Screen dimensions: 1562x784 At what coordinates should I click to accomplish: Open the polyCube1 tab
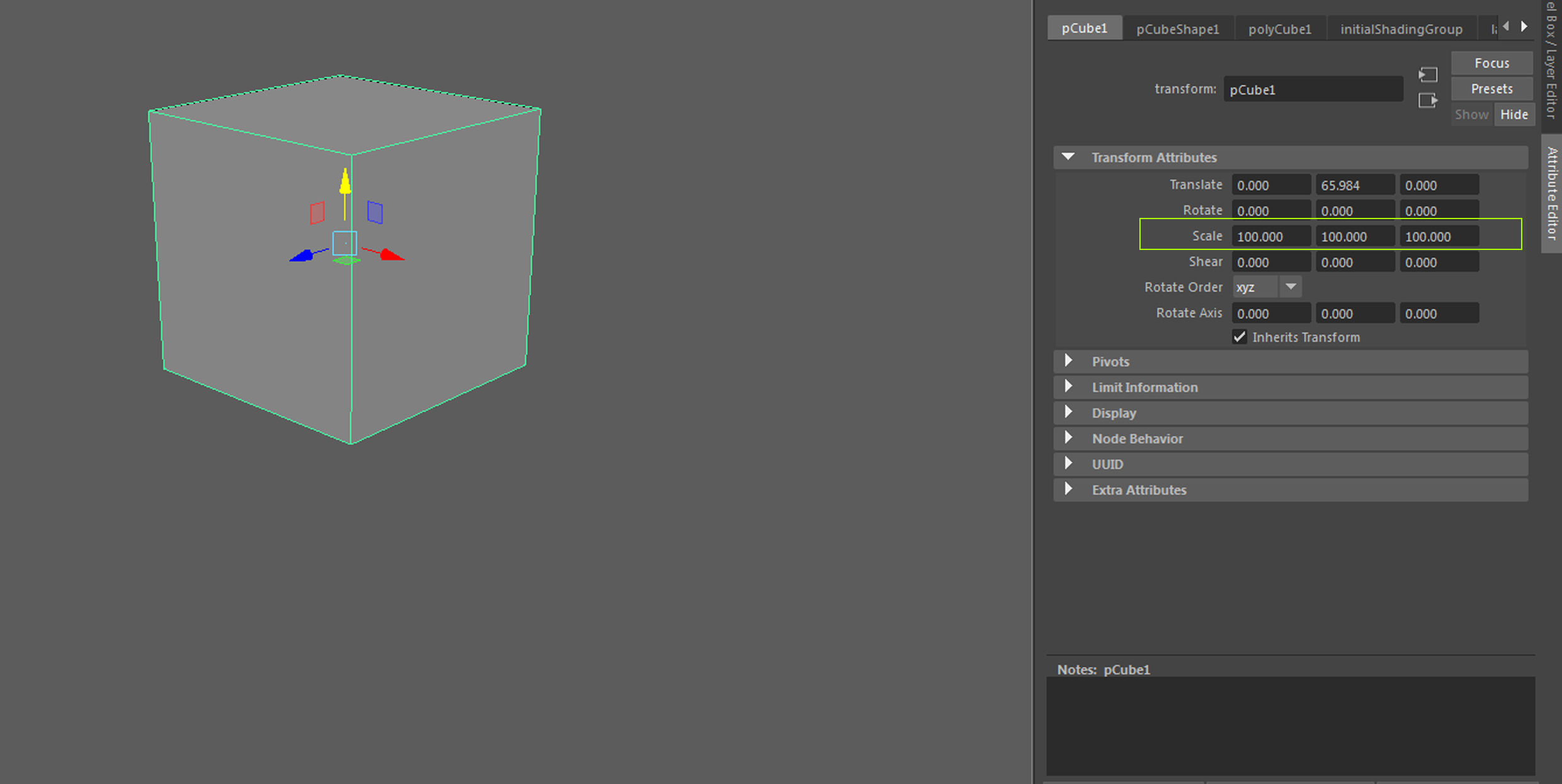(1279, 29)
